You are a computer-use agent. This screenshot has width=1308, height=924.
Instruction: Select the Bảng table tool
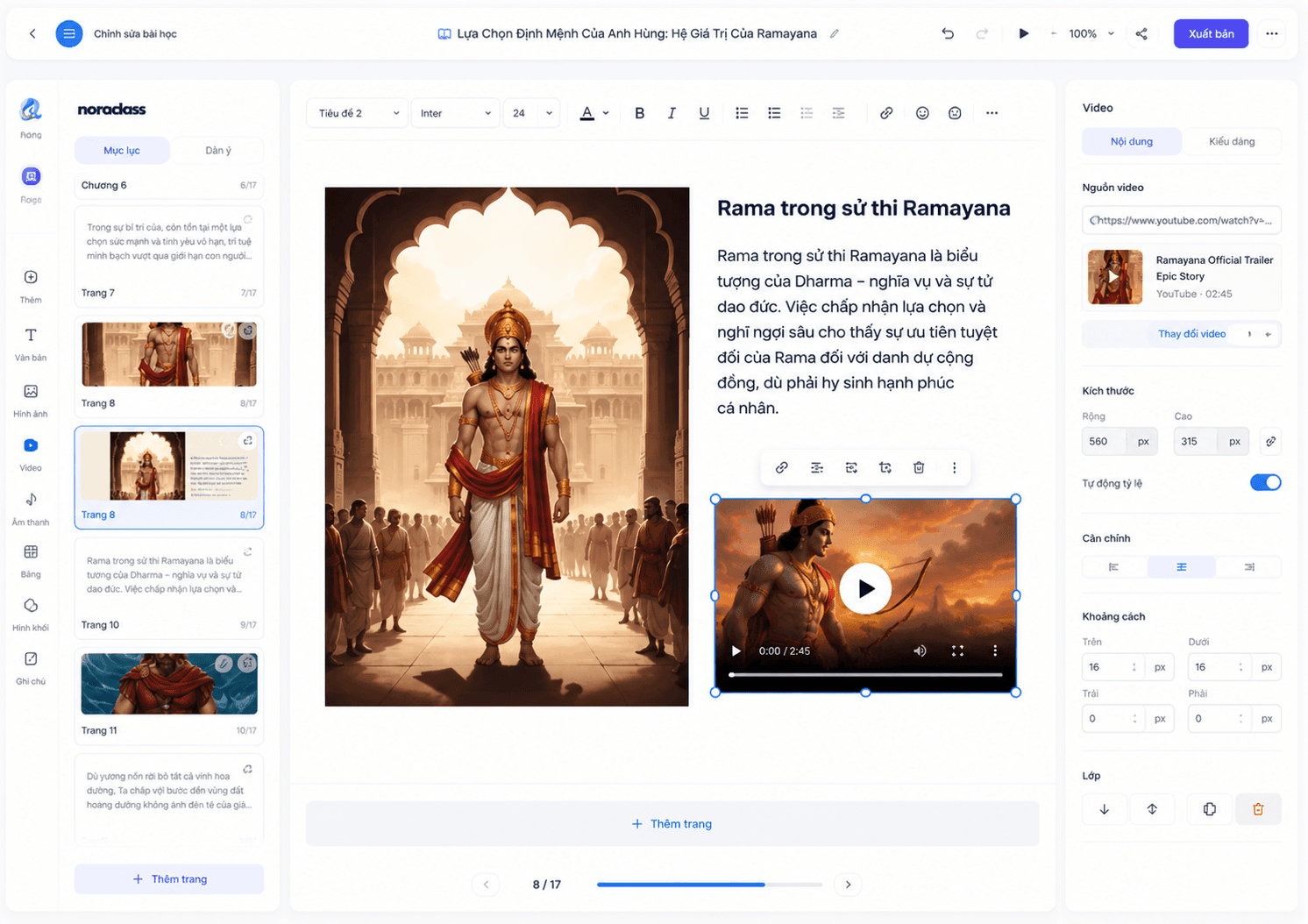31,561
